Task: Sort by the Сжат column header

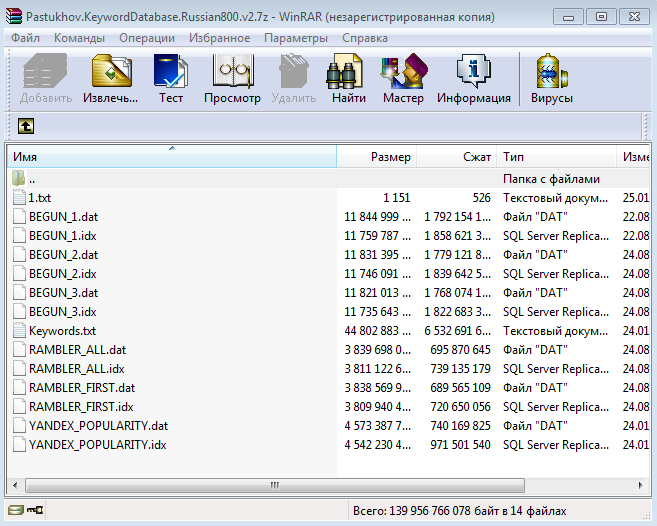Action: [x=457, y=157]
